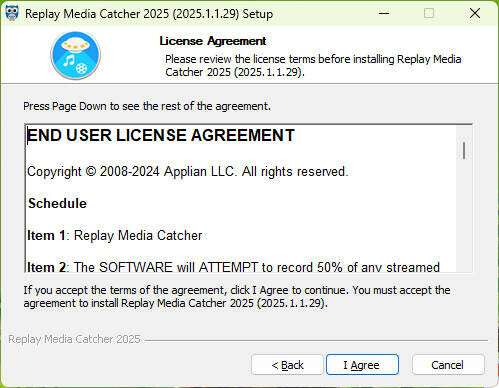The image size is (499, 388).
Task: Click the License Agreement header title
Action: point(213,41)
